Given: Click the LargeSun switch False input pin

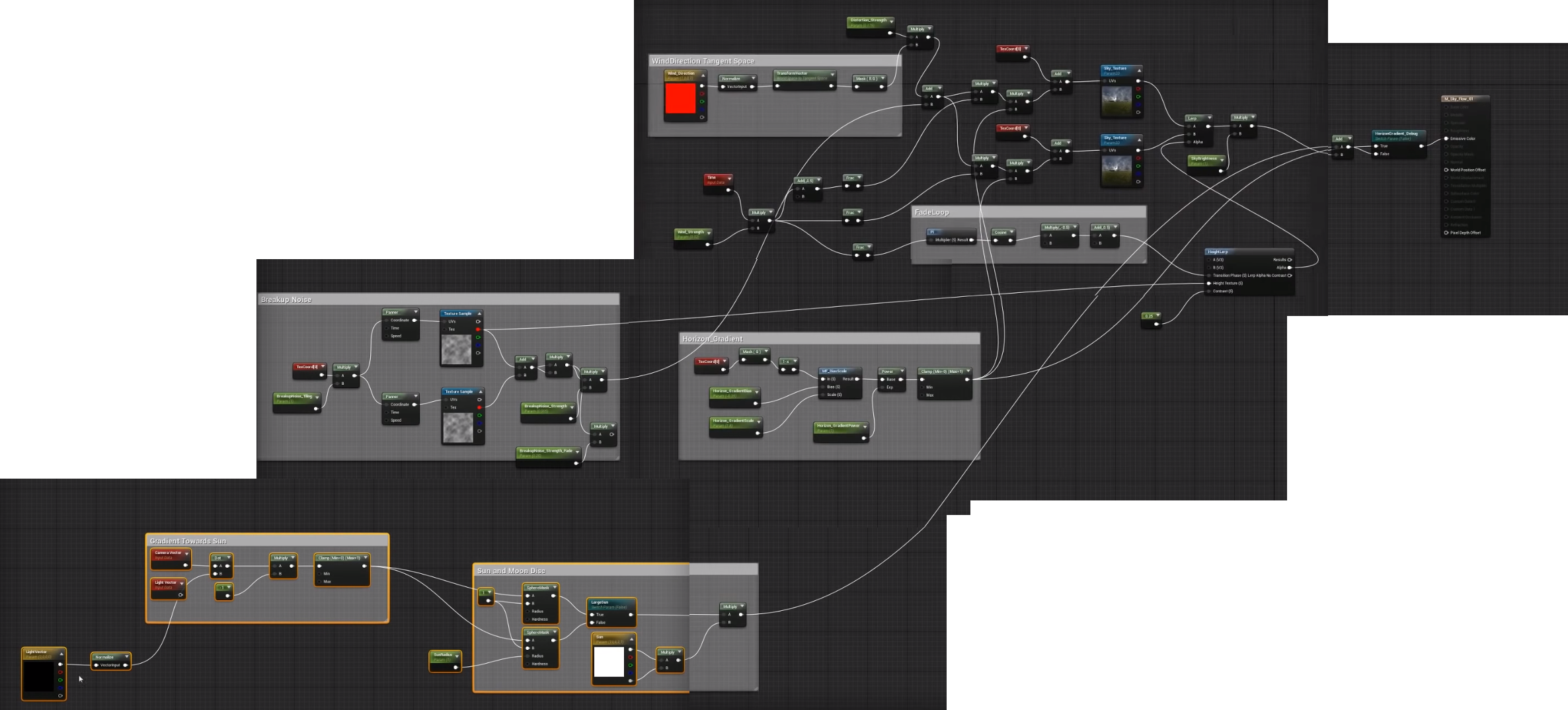Looking at the screenshot, I should (x=592, y=622).
